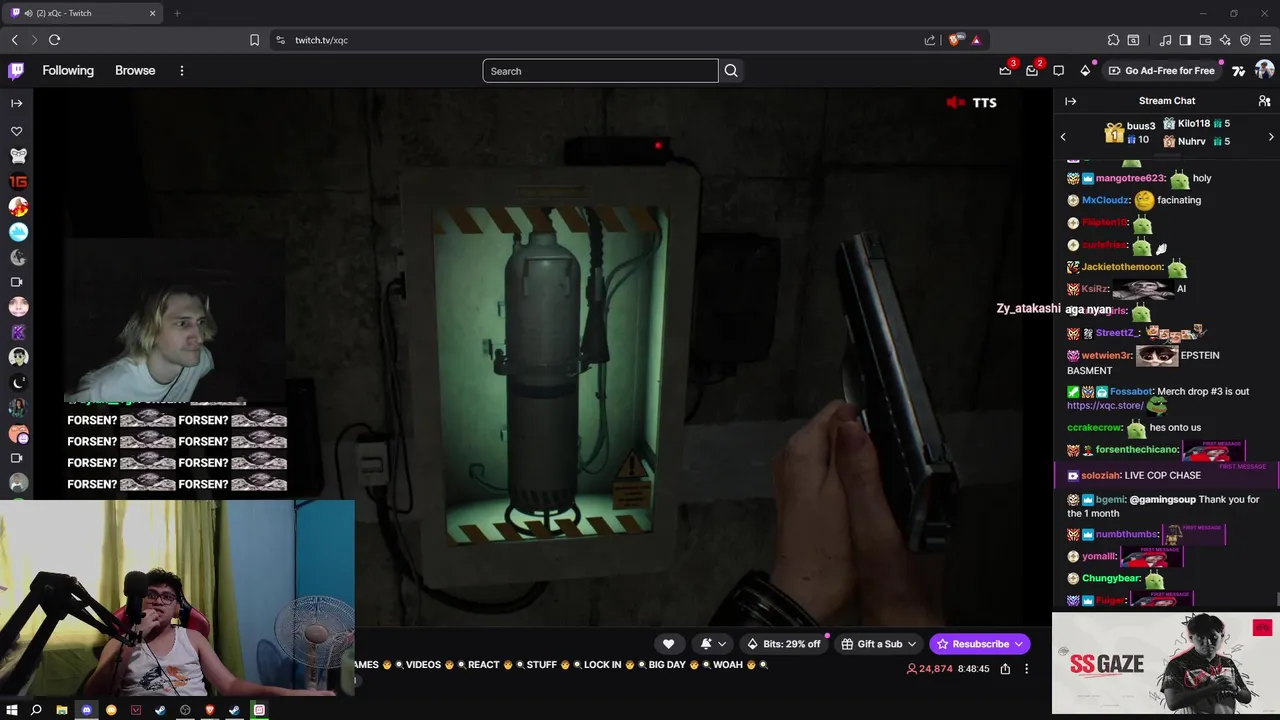Open Windows taskbar search
This screenshot has height=720, width=1280.
36,710
